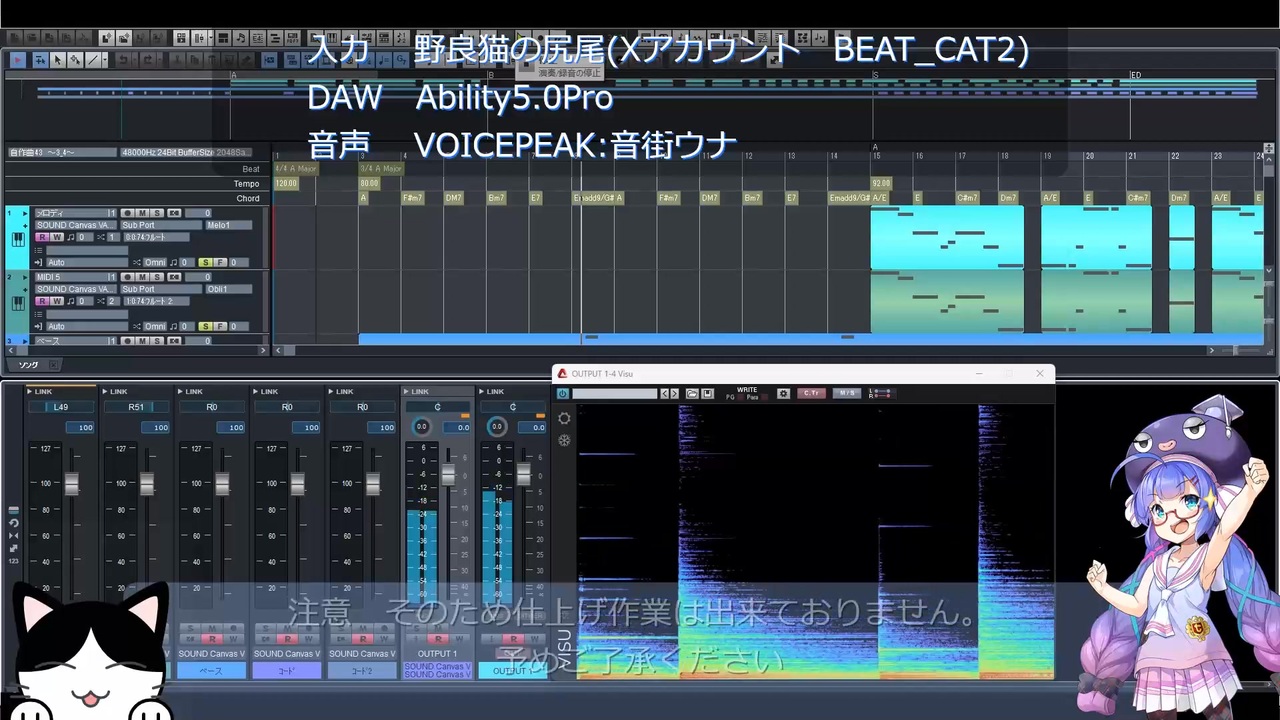Mute the メロディ track with M button

(143, 213)
